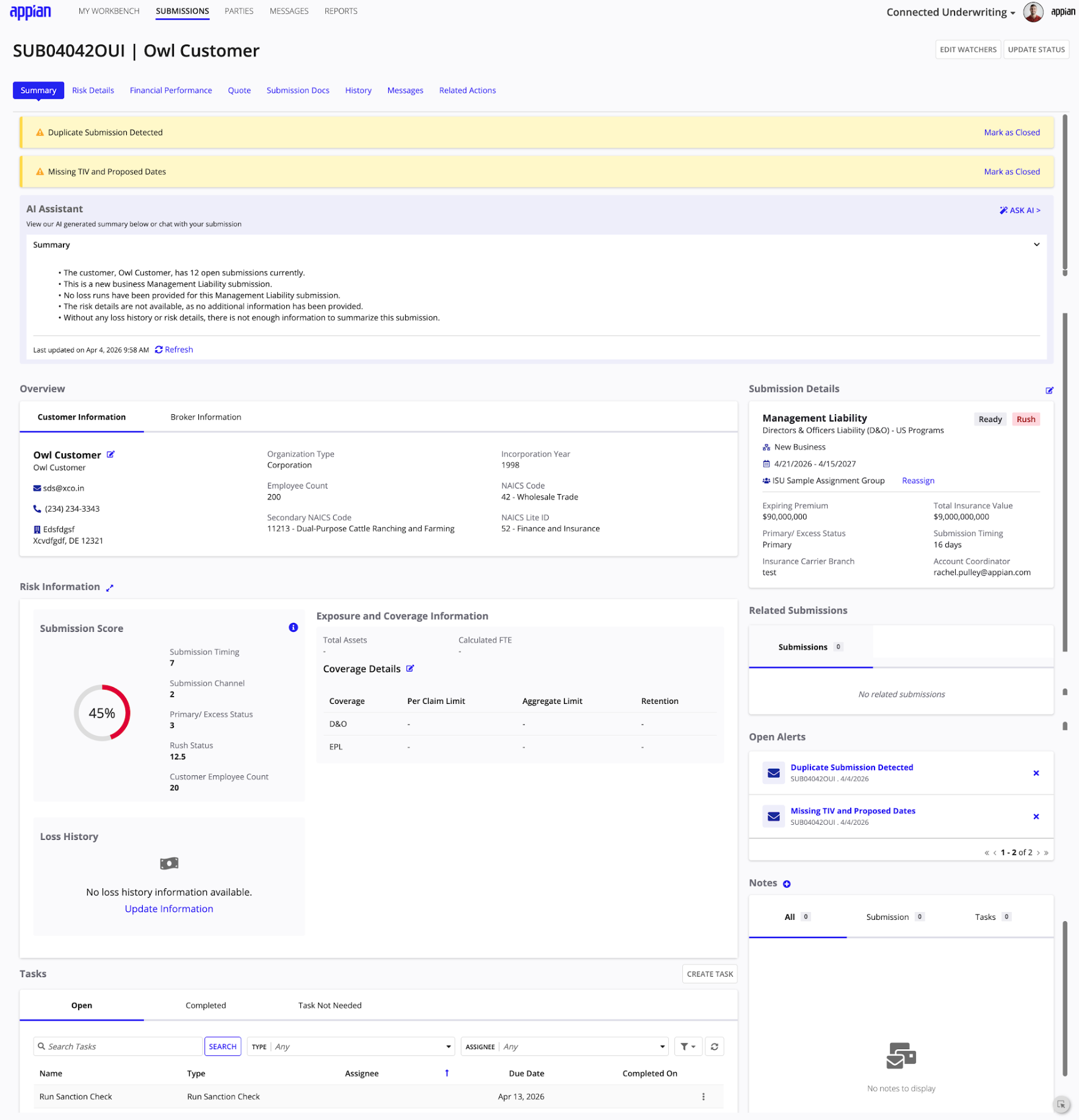Go to the Reports menu

coord(341,11)
